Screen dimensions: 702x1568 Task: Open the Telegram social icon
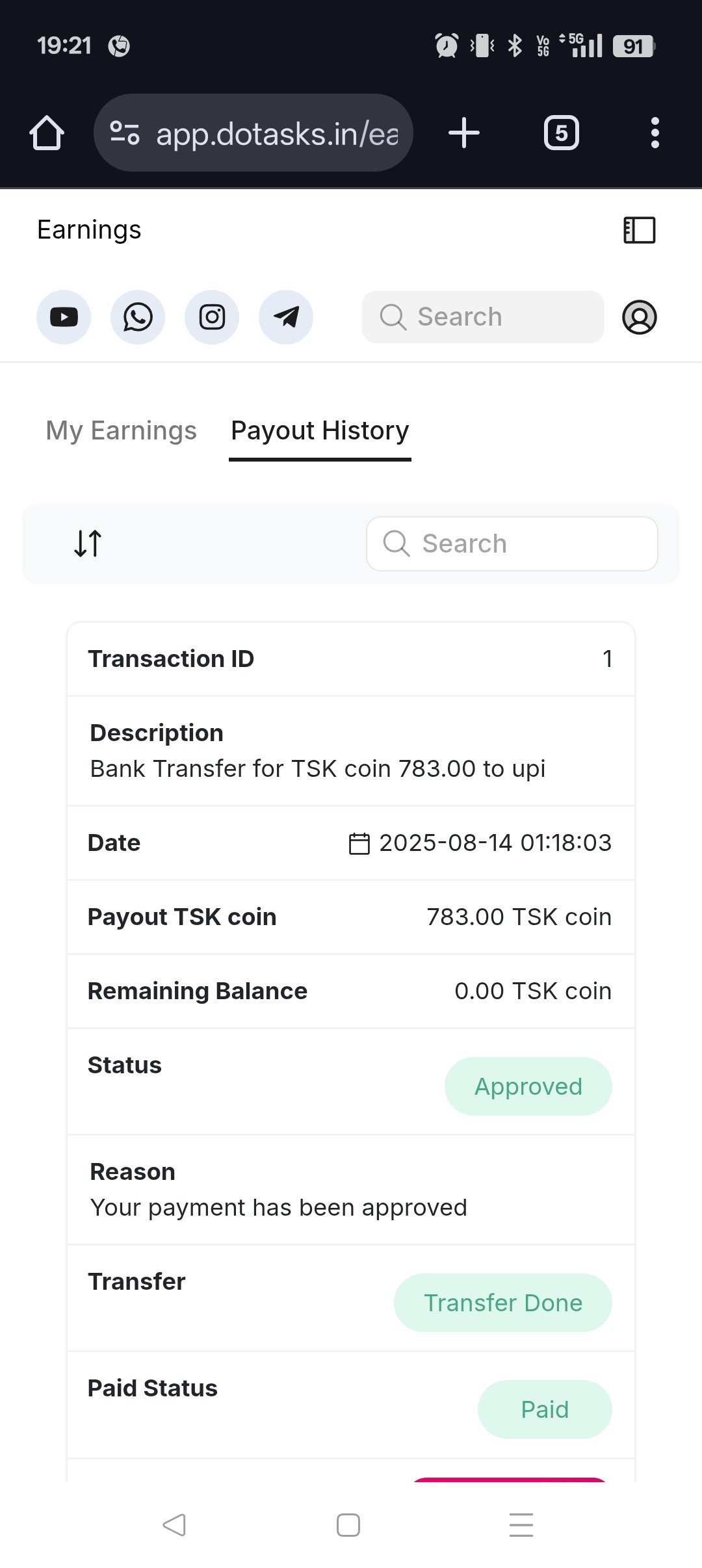286,317
